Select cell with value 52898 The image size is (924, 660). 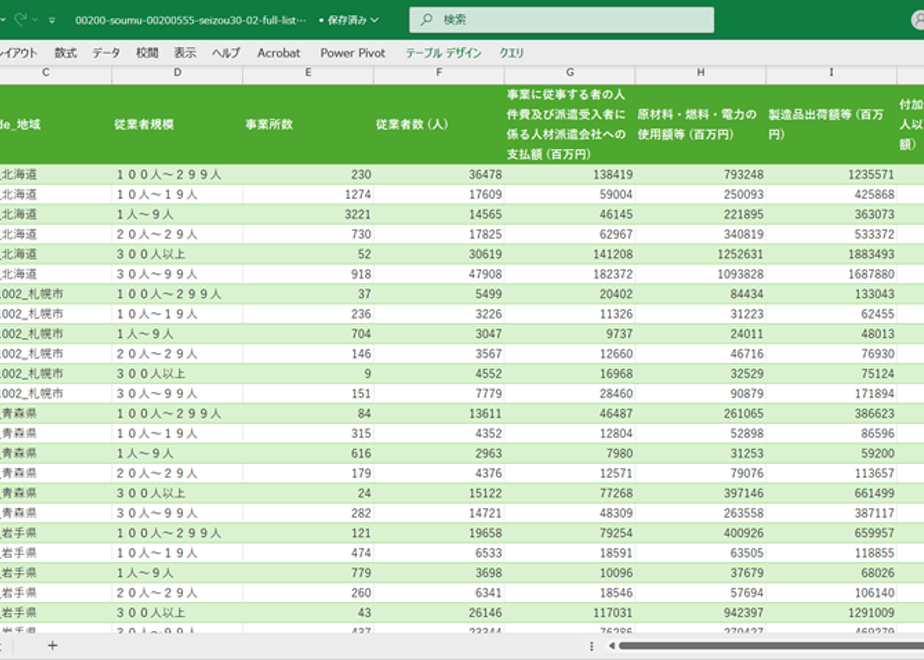701,434
